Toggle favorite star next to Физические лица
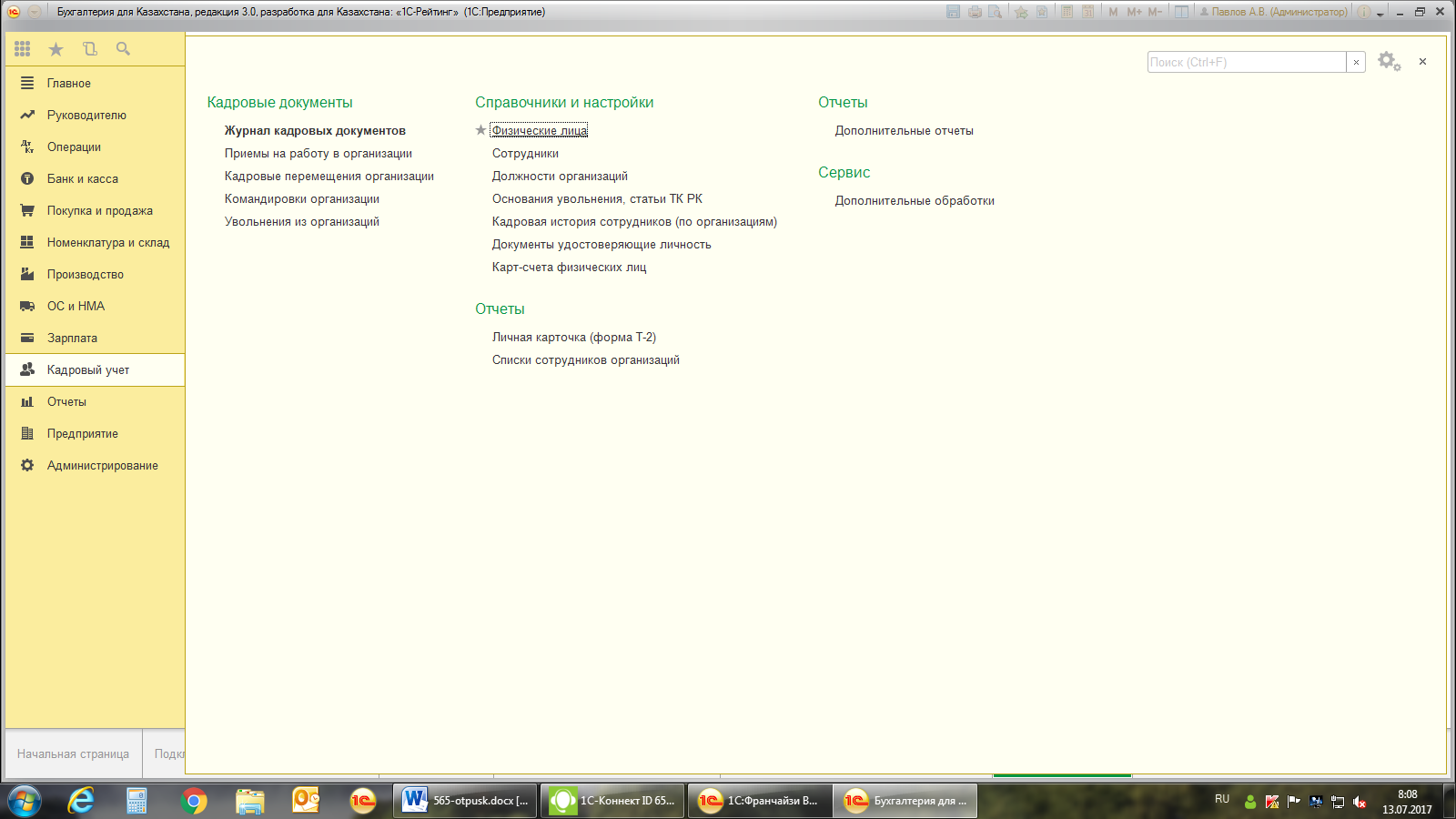1456x819 pixels. tap(481, 130)
